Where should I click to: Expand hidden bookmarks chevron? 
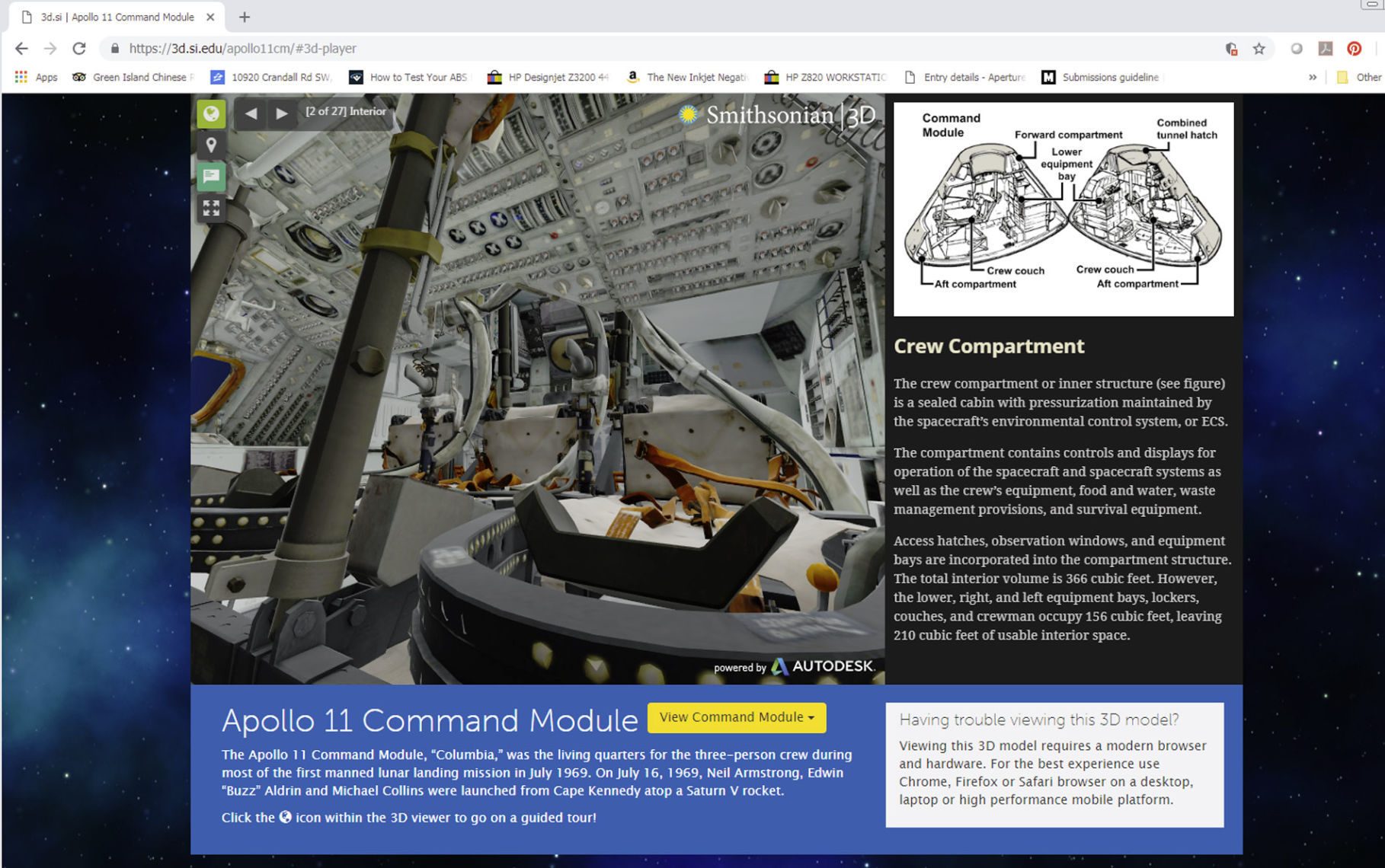click(x=1313, y=77)
